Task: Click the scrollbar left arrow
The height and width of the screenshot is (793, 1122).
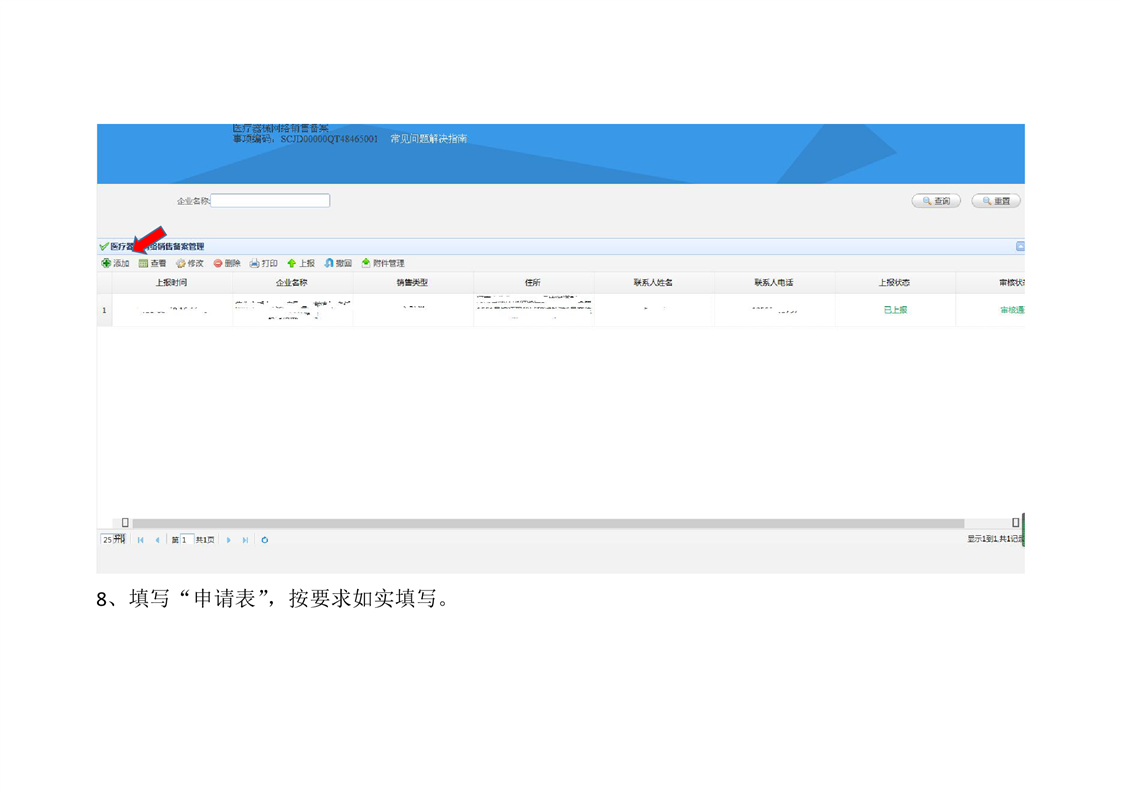Action: 125,523
